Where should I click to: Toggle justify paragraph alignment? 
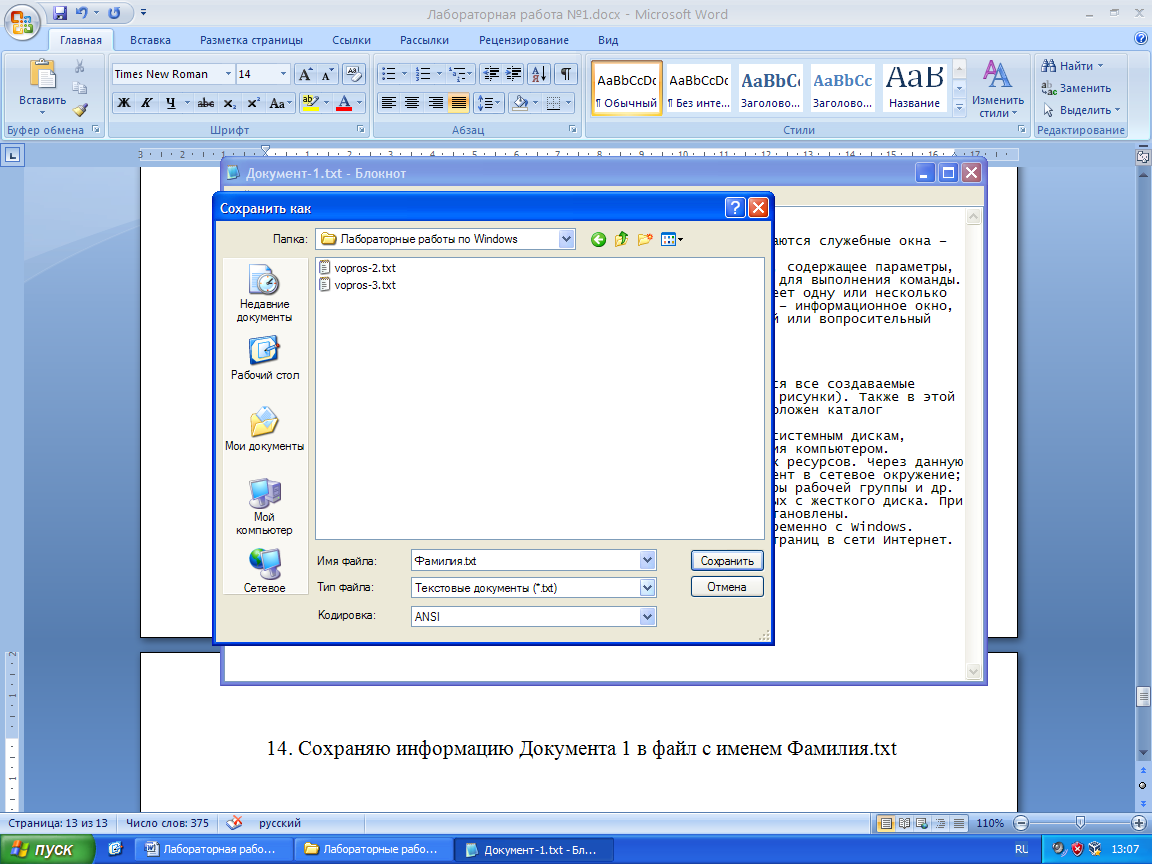point(458,103)
